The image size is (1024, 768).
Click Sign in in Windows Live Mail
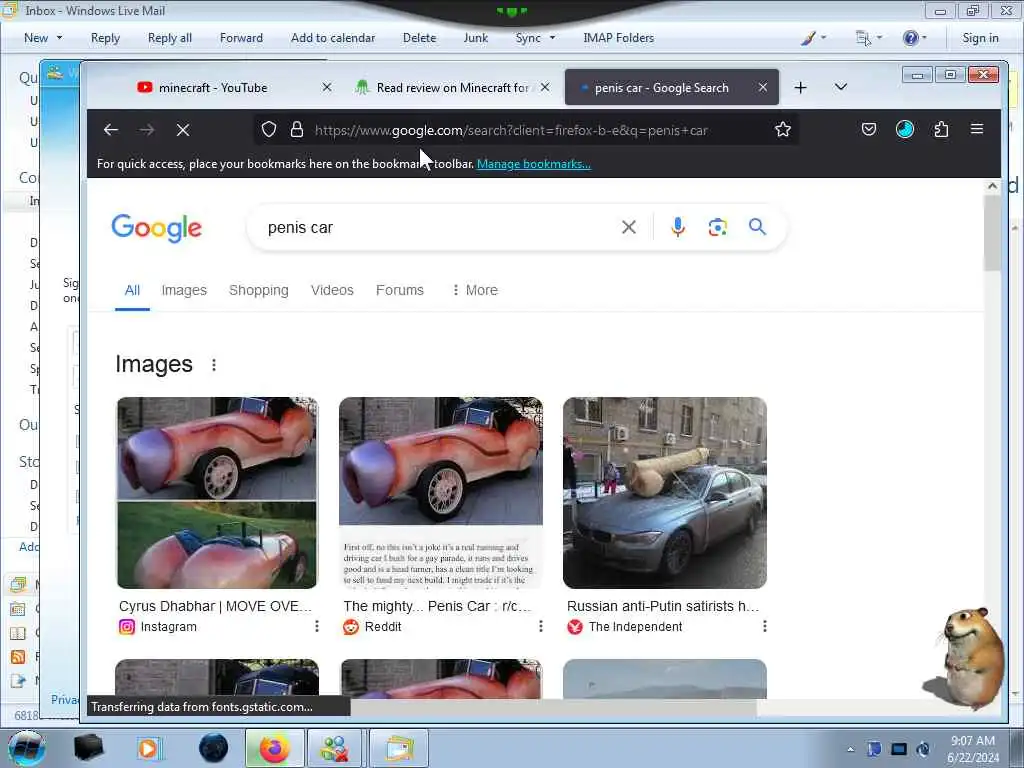980,38
